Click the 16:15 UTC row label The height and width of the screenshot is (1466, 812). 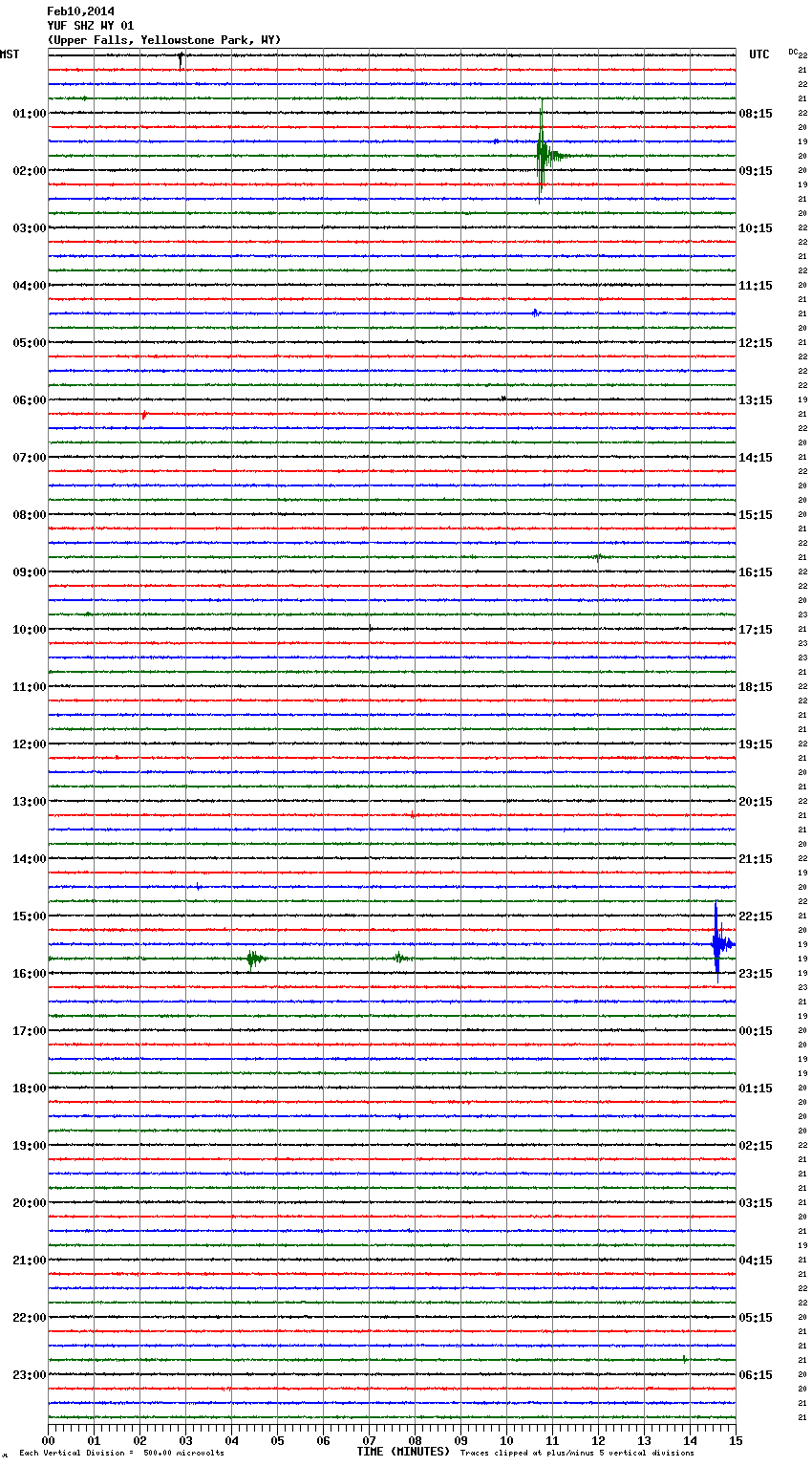tap(756, 572)
